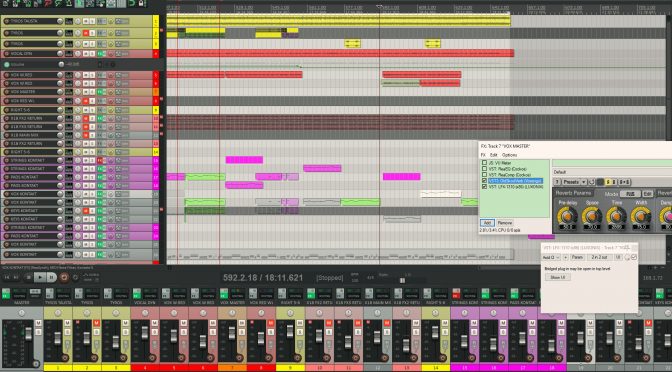
Task: Click the pan knob on VOCAL DYN track
Action: click(x=78, y=54)
